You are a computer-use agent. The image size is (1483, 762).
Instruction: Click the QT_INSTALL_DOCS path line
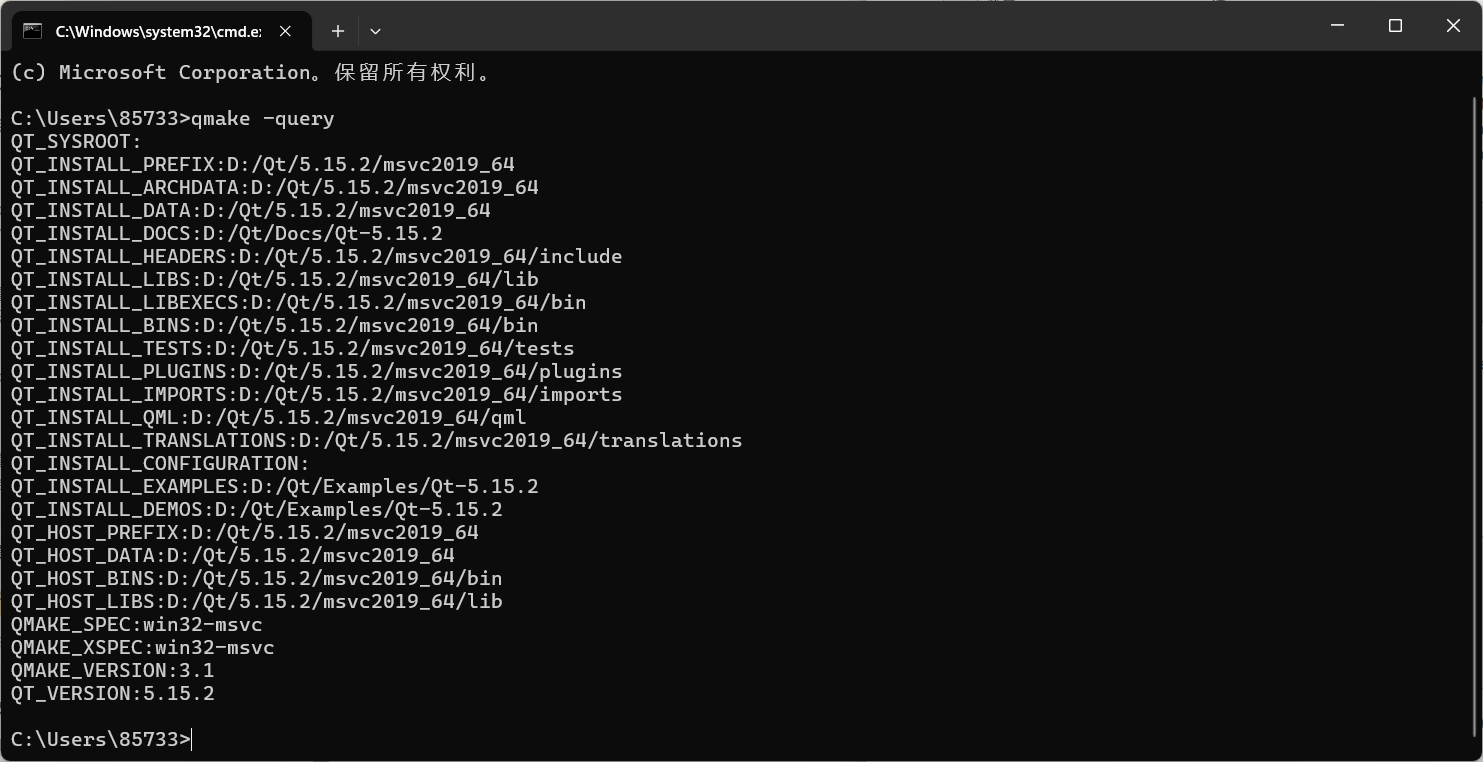coord(227,233)
